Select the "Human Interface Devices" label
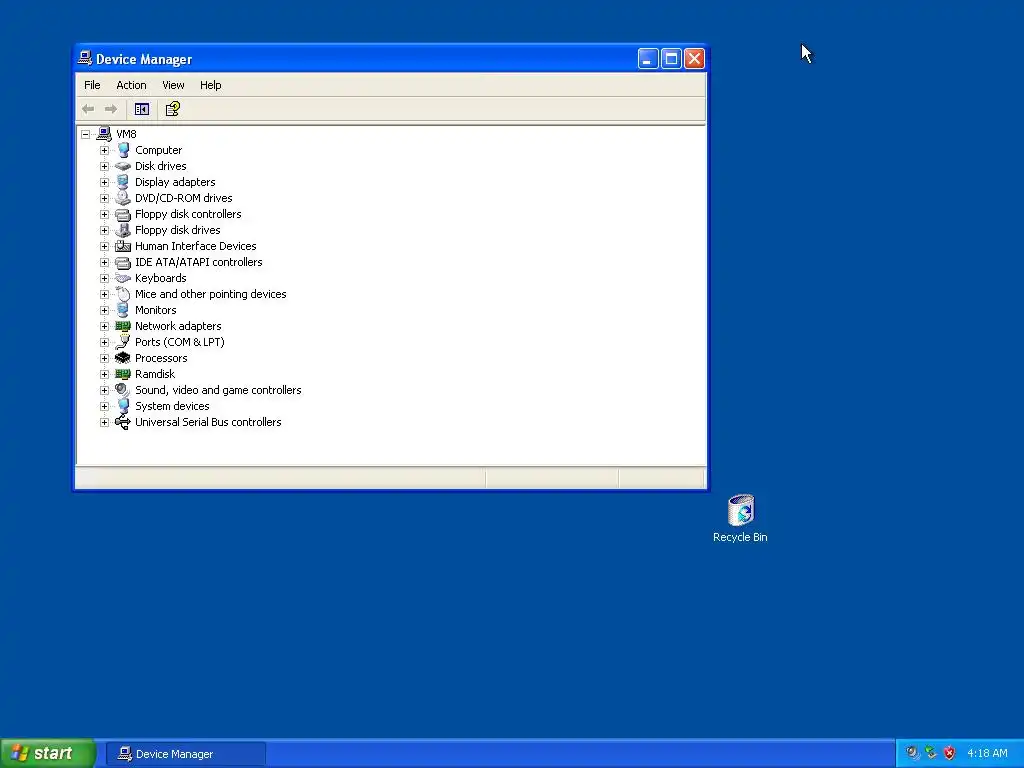The image size is (1024, 768). (195, 246)
